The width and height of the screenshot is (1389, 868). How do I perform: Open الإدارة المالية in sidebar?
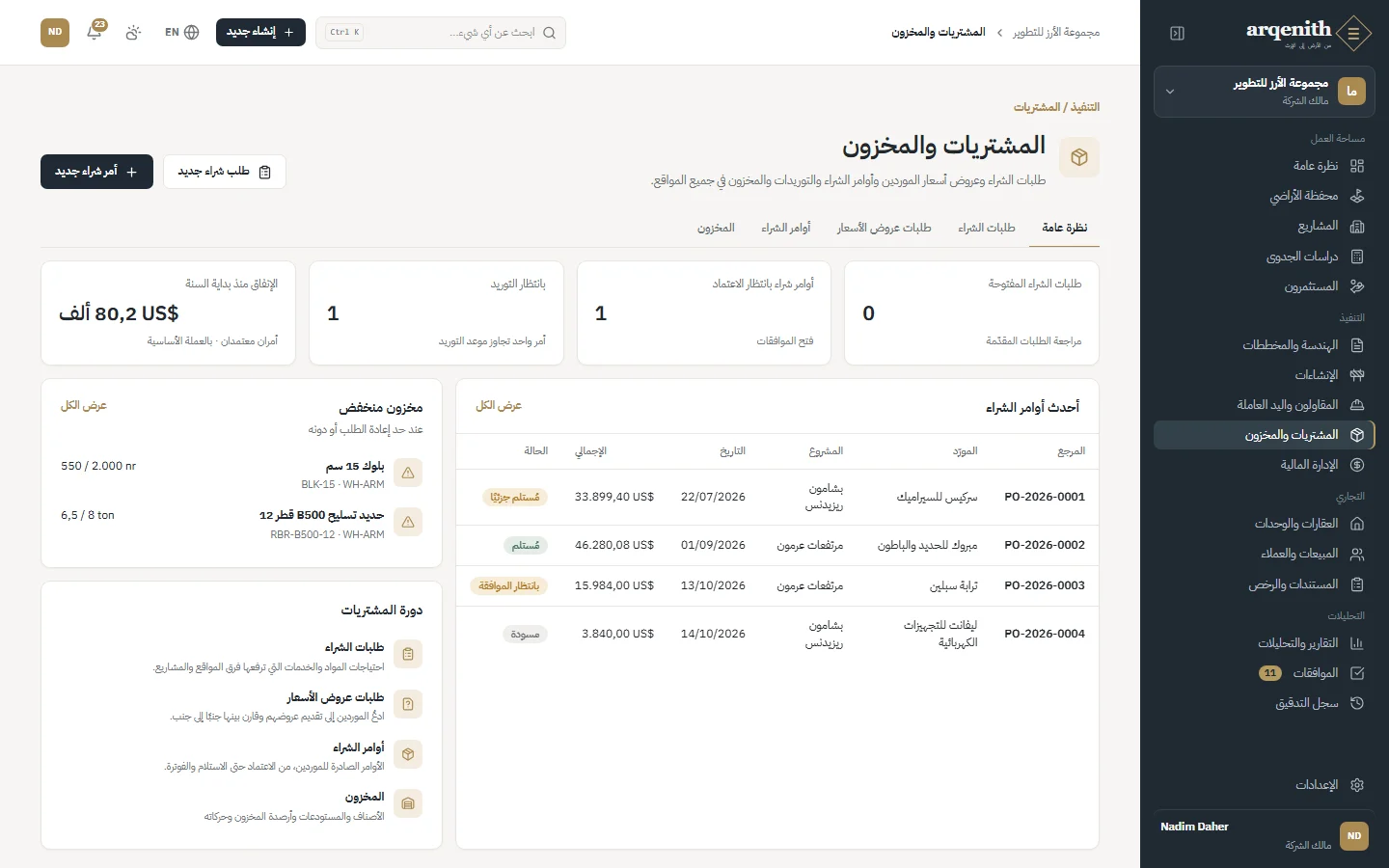[x=1265, y=465]
